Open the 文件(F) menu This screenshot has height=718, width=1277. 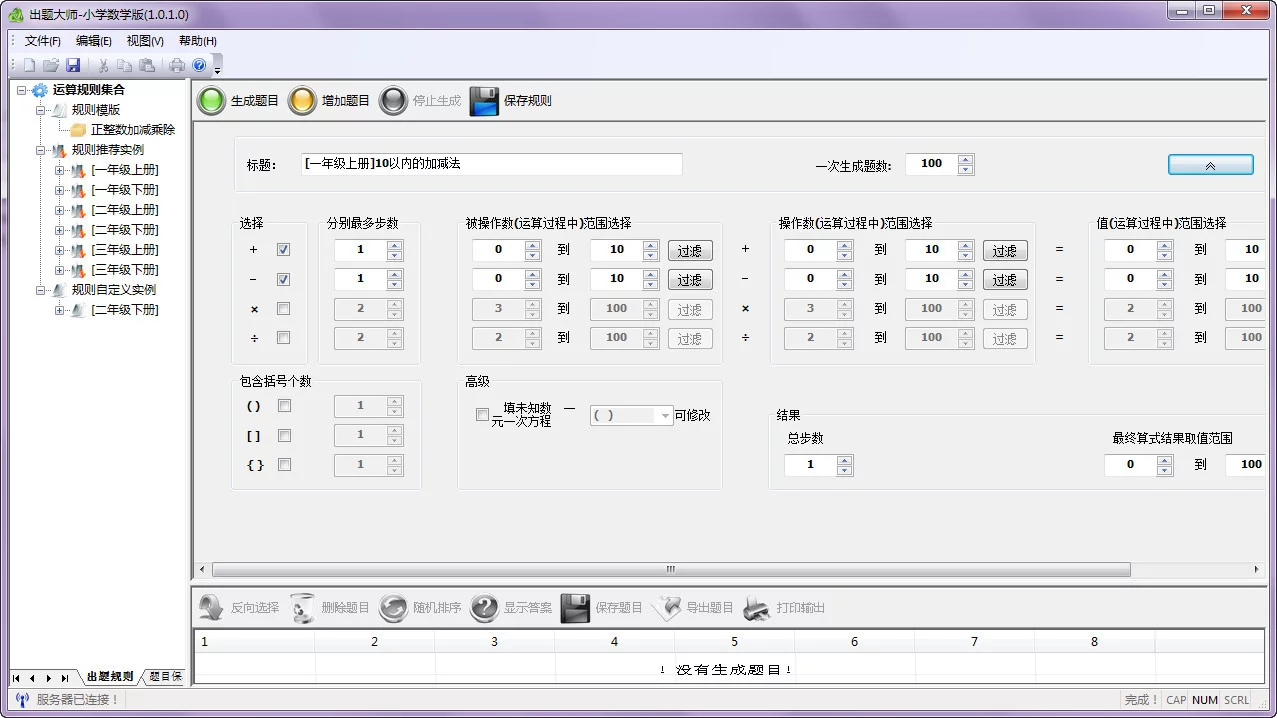[x=42, y=41]
